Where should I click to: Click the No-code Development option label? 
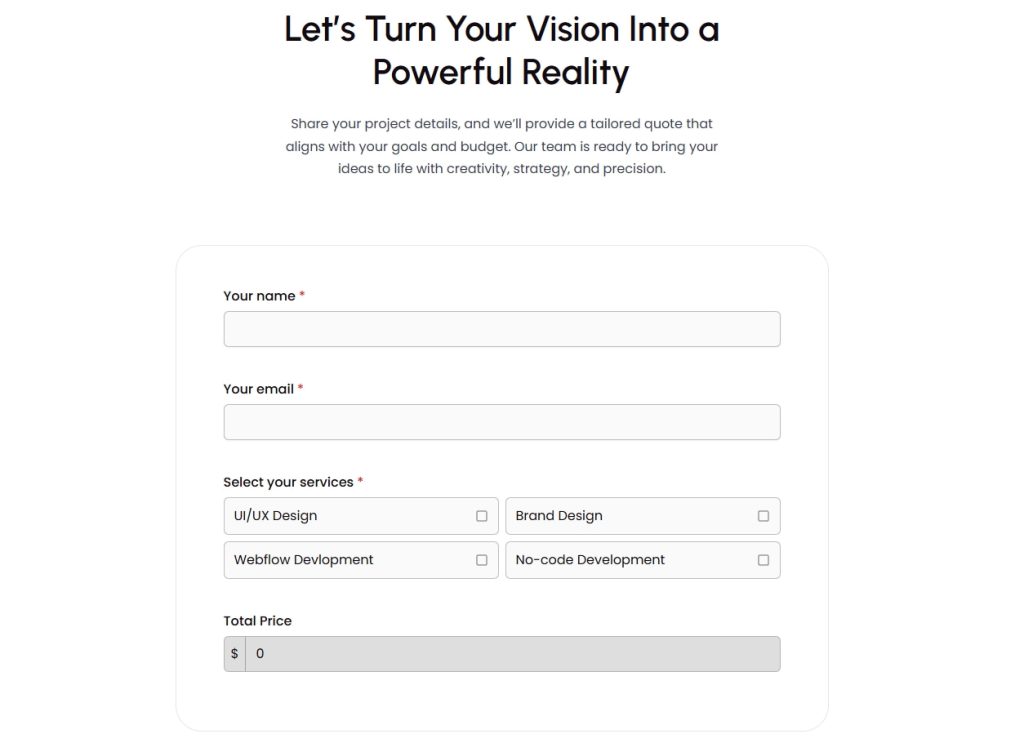tap(589, 560)
